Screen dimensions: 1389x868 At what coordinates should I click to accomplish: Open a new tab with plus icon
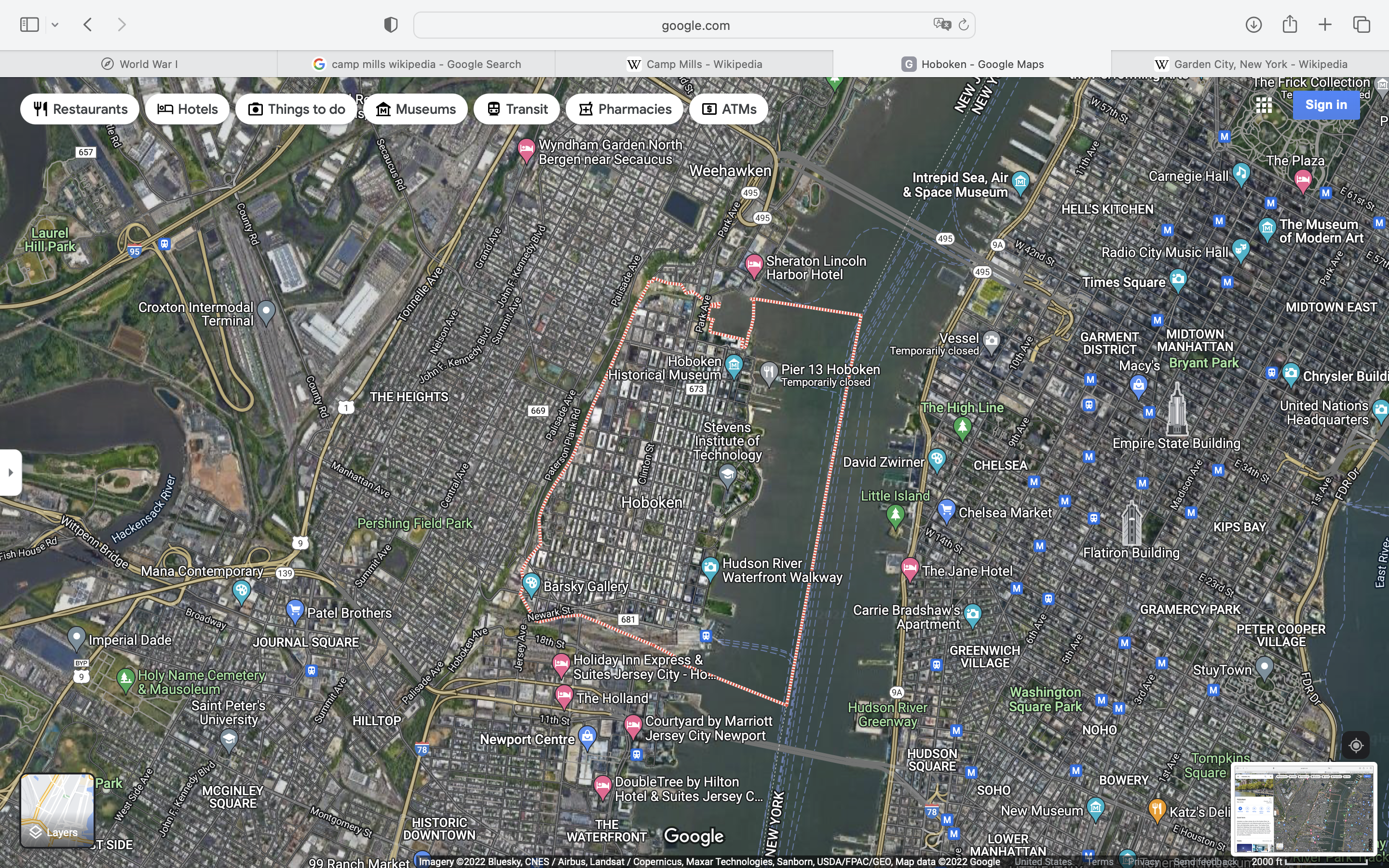[x=1325, y=25]
